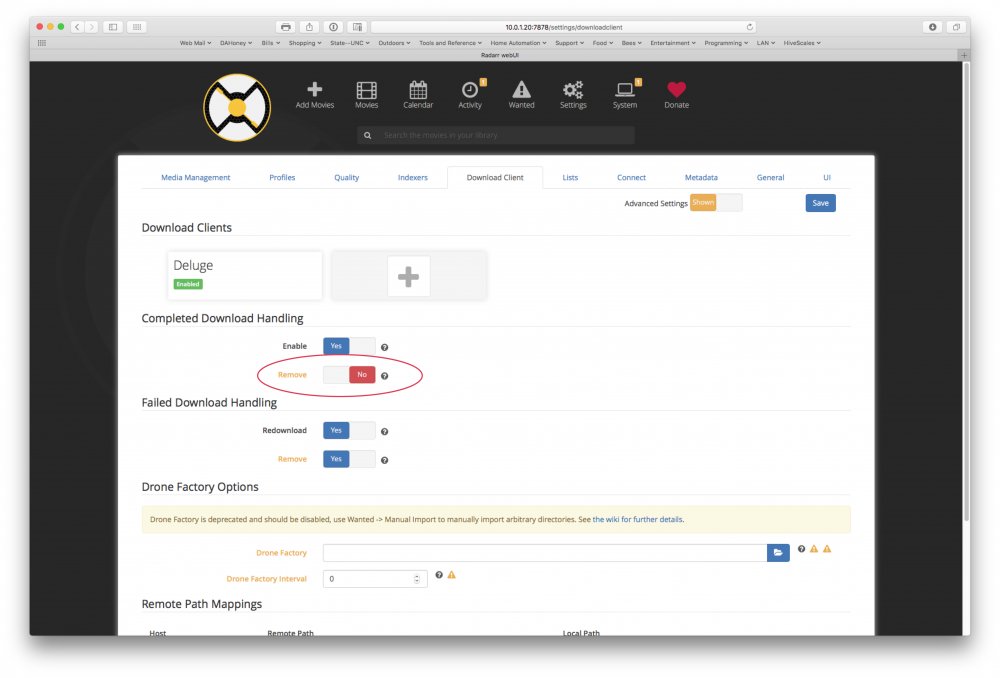Show help for Completed Download Enable
The image size is (1000, 678).
point(385,348)
